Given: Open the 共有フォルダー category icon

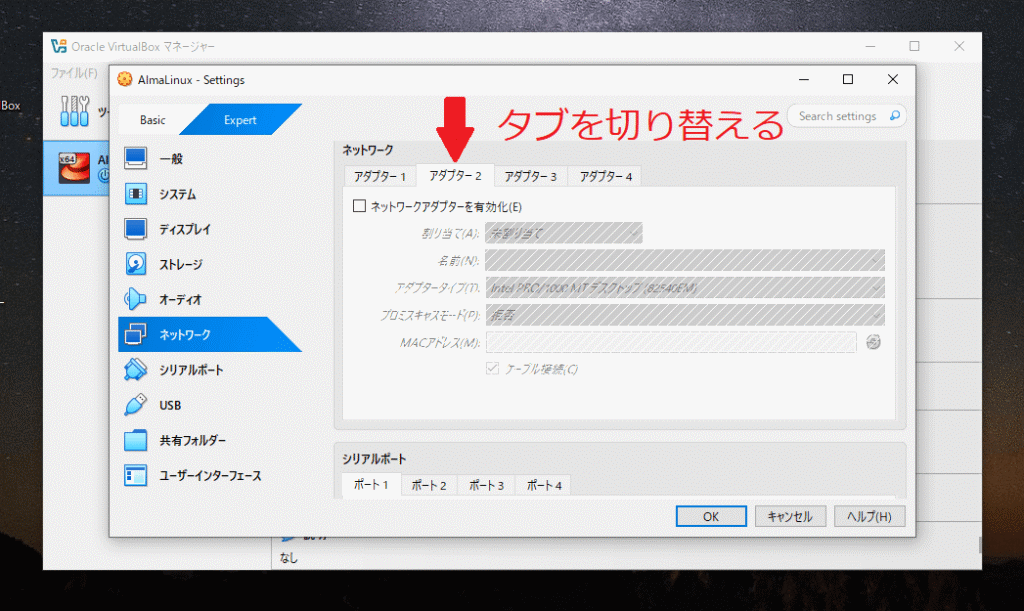Looking at the screenshot, I should tap(135, 440).
